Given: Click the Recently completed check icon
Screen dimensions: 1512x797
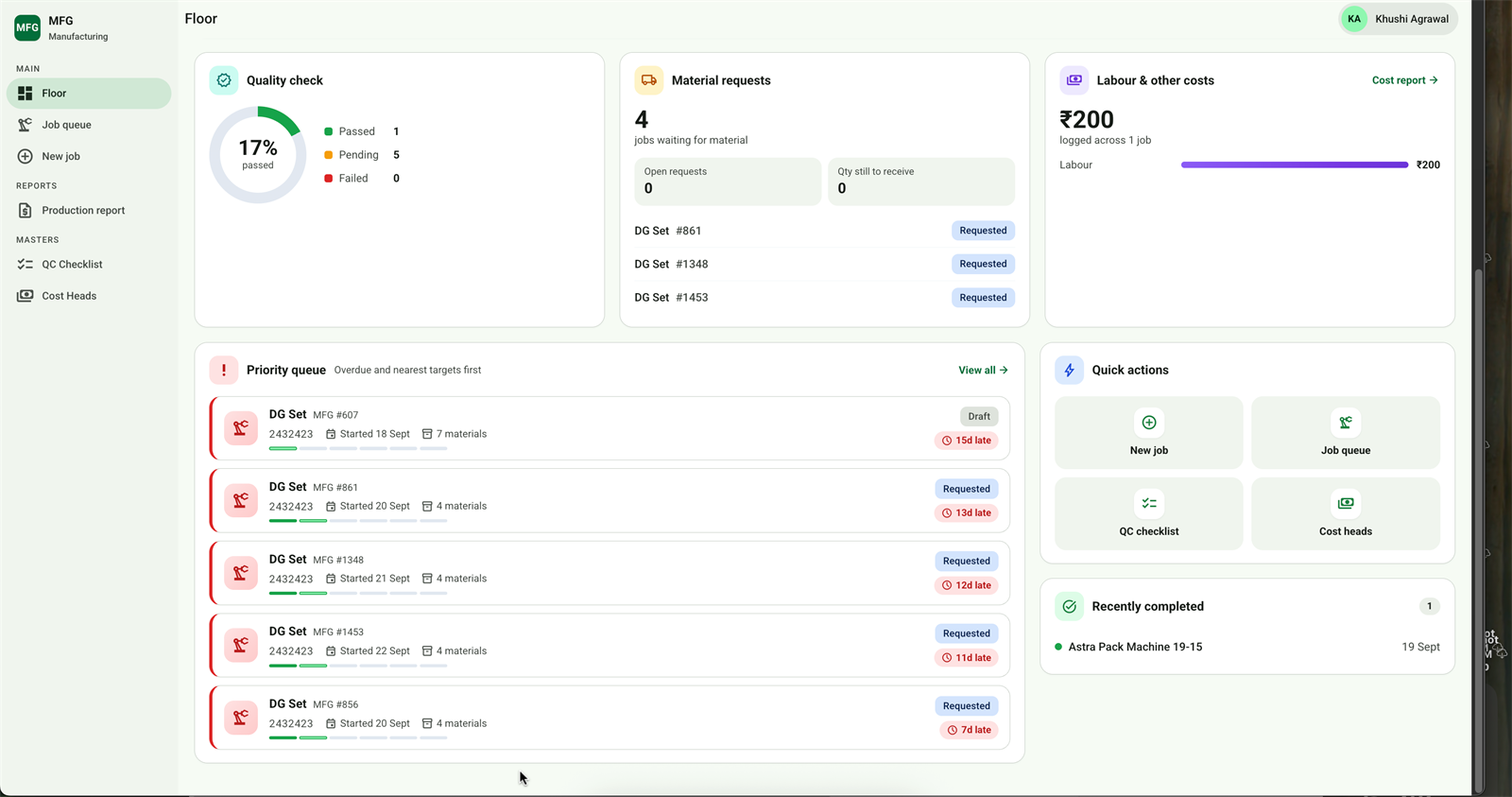Looking at the screenshot, I should click(x=1070, y=606).
